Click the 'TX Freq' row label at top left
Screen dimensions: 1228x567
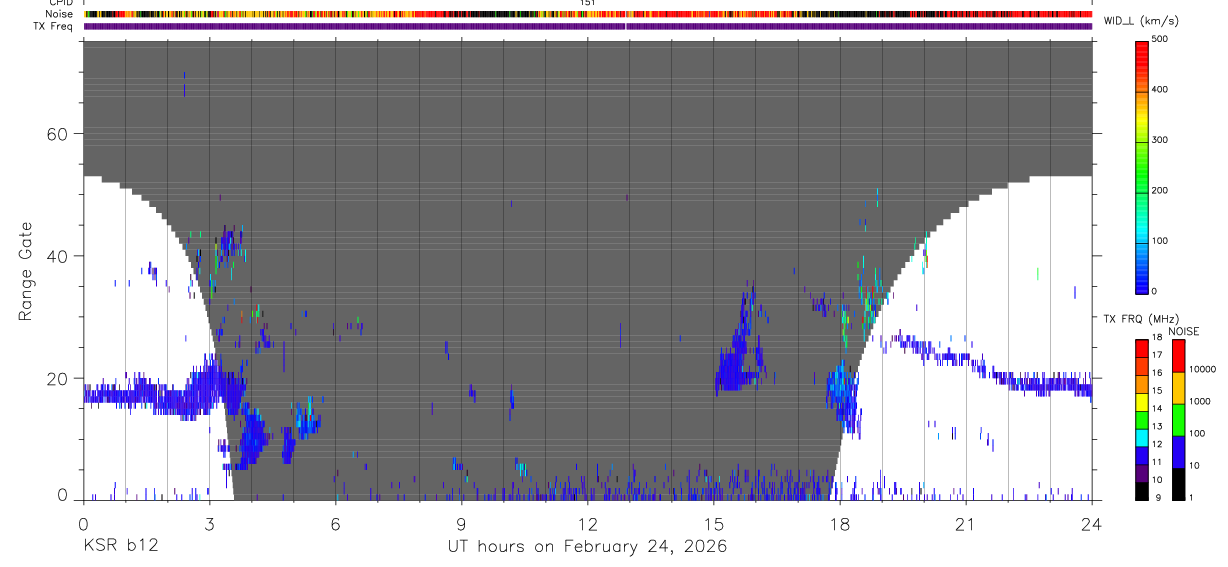[x=55, y=26]
